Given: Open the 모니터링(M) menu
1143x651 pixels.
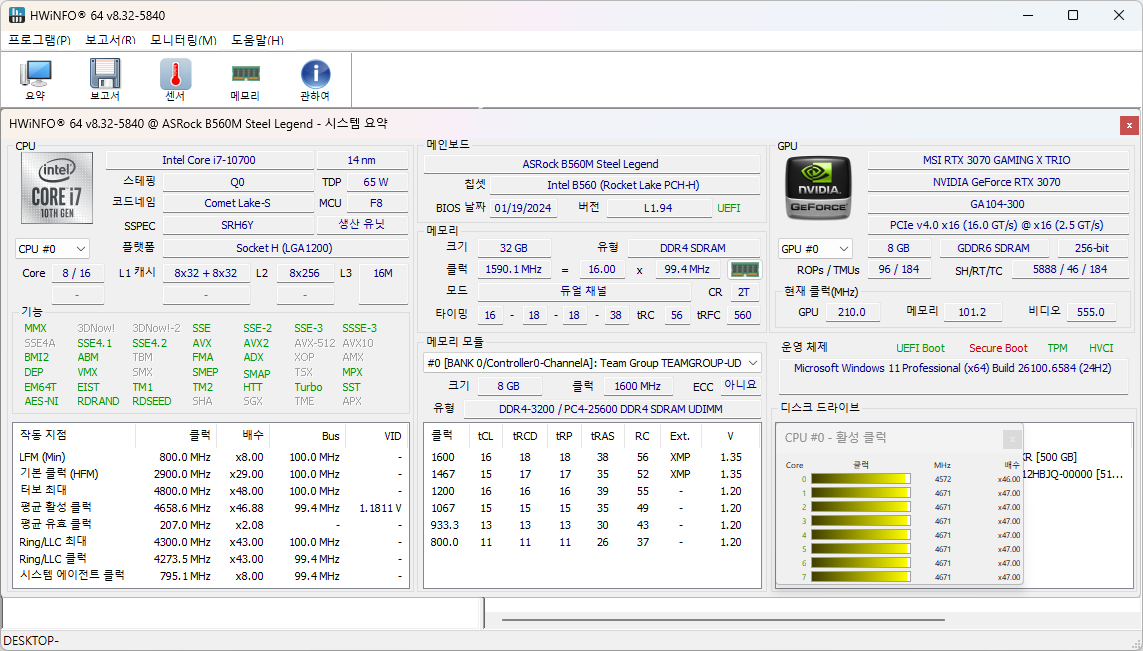Looking at the screenshot, I should 183,40.
